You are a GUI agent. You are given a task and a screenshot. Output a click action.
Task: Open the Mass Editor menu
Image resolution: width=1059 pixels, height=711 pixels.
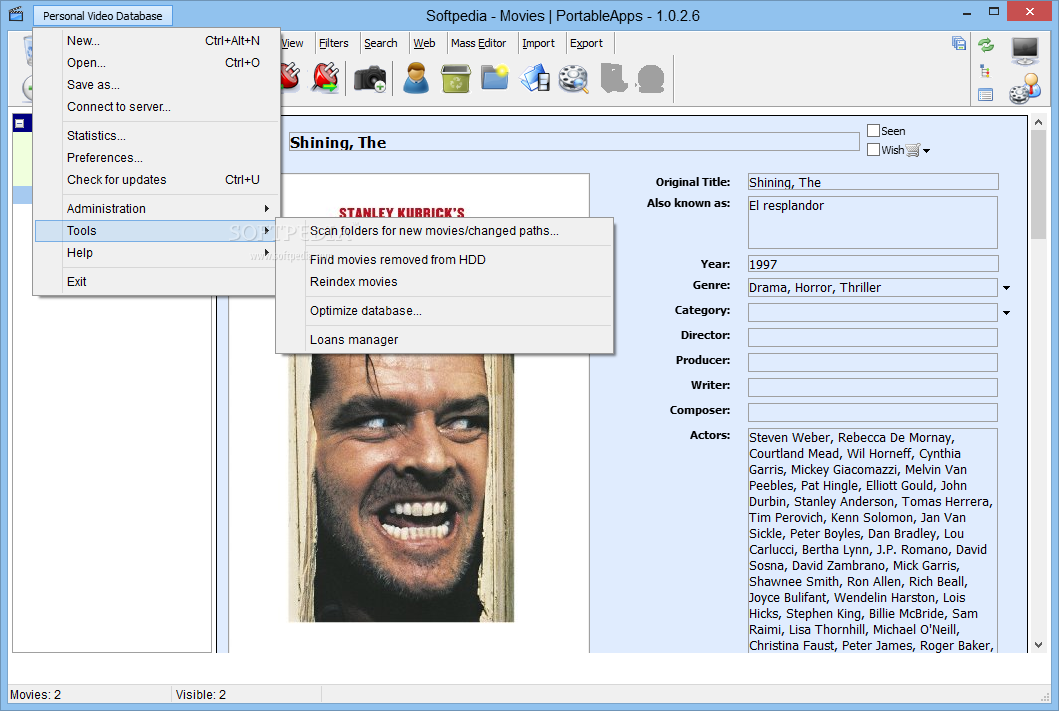tap(478, 43)
